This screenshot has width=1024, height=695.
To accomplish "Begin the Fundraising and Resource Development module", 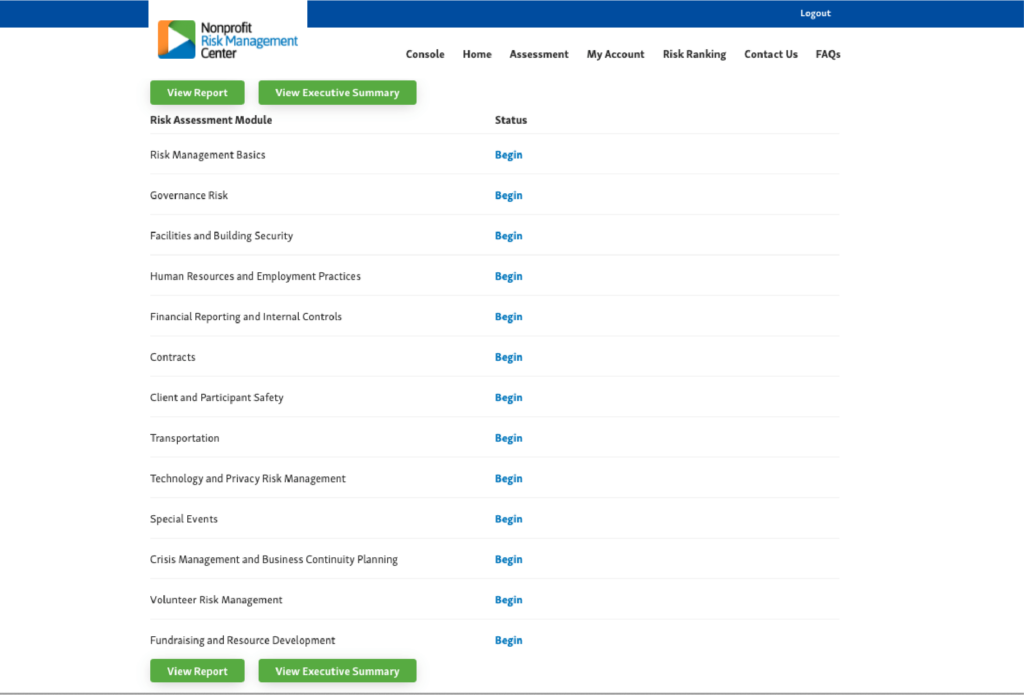I will pyautogui.click(x=508, y=640).
